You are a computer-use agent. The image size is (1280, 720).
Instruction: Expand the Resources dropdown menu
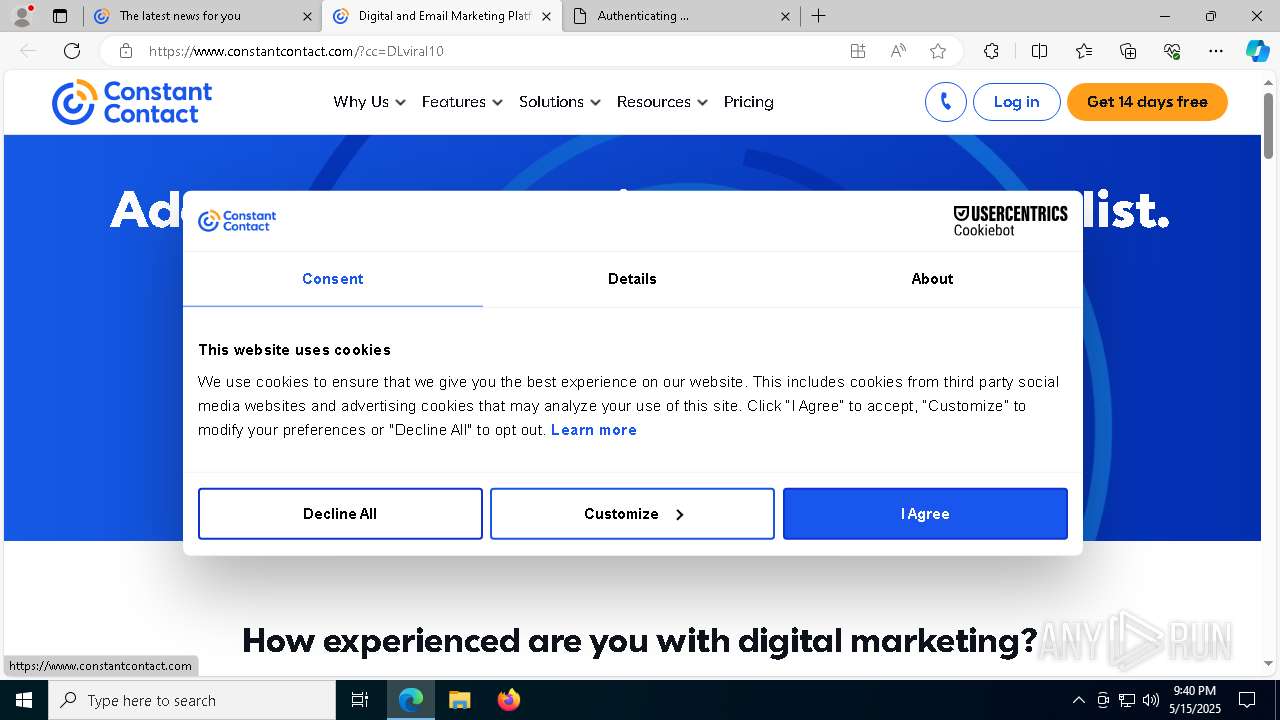click(x=662, y=102)
